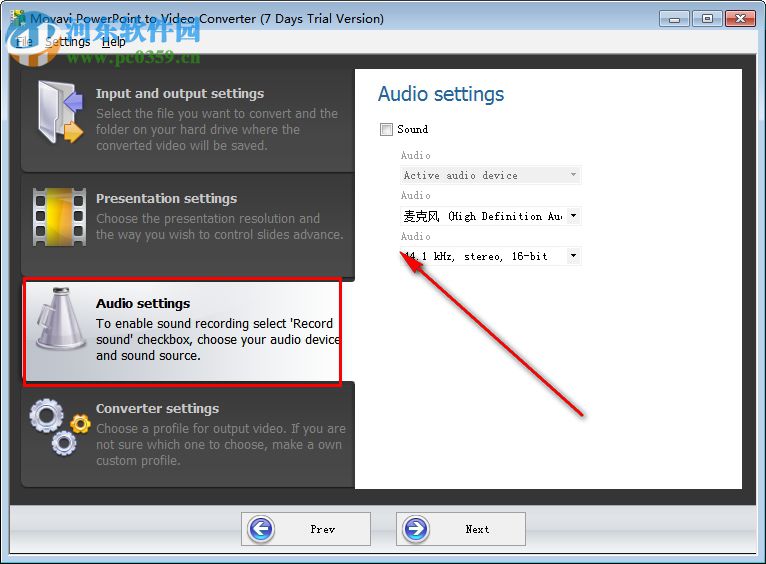Switch to Presentation settings step
766x564 pixels.
pos(188,224)
